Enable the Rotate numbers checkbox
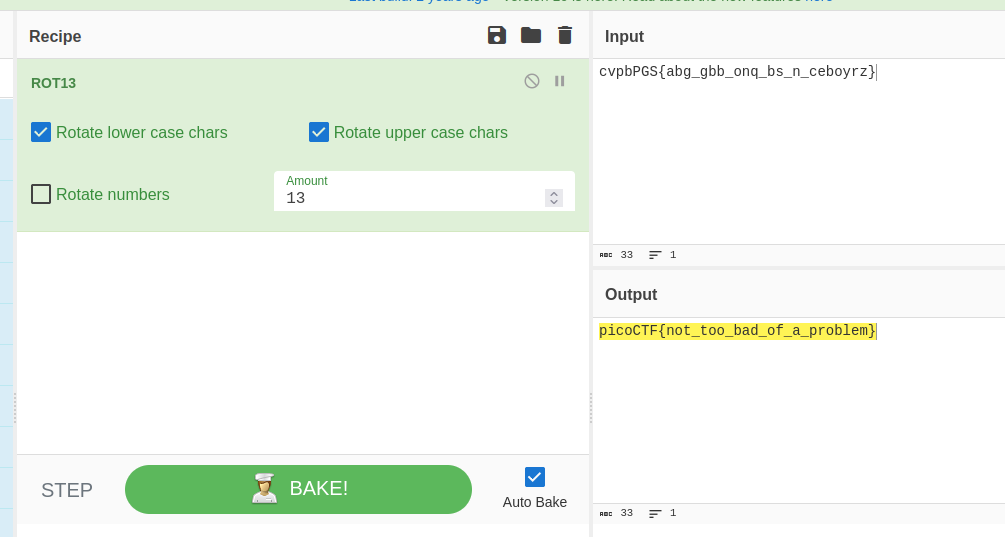Viewport: 1005px width, 537px height. tap(41, 194)
